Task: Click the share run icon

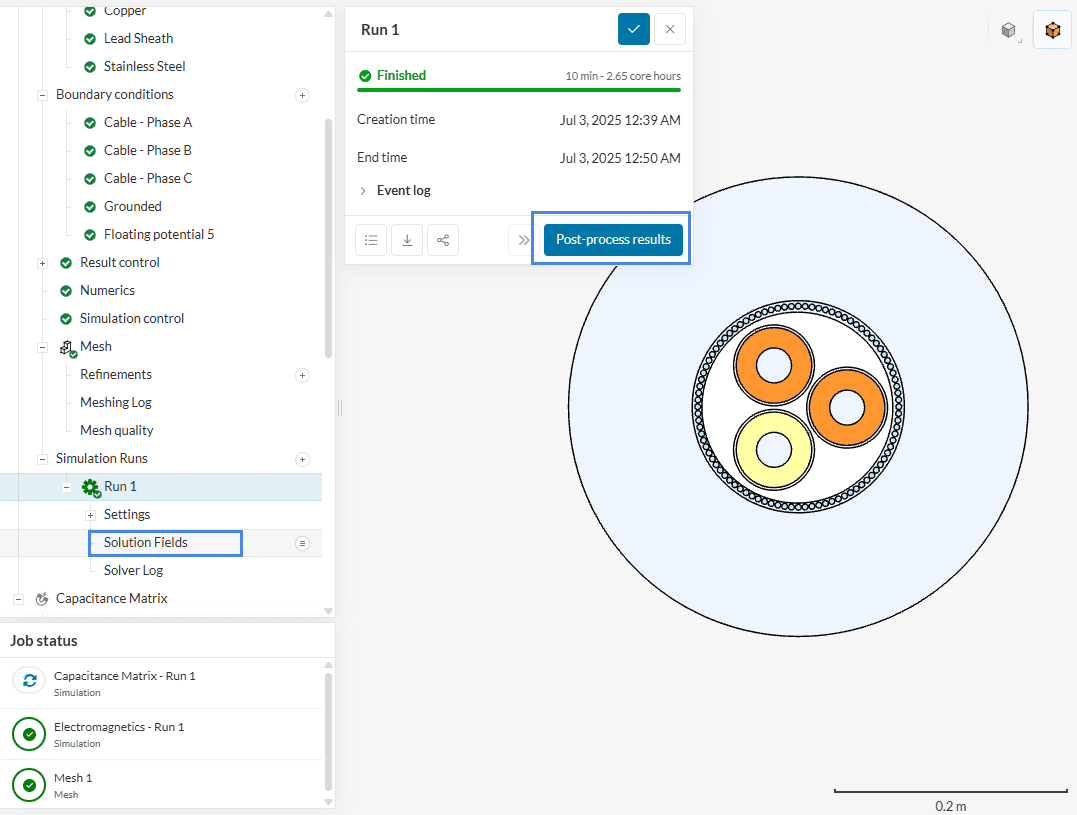Action: point(443,240)
